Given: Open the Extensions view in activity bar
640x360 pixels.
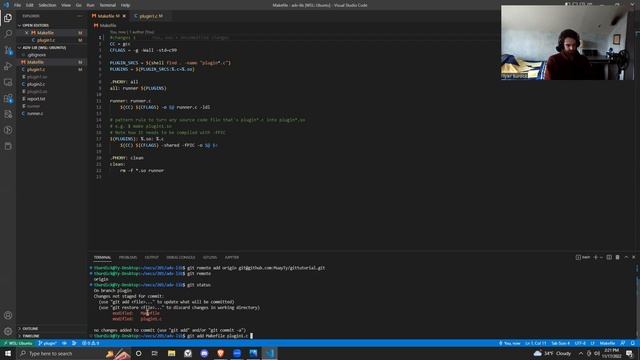Looking at the screenshot, I should [x=8, y=98].
